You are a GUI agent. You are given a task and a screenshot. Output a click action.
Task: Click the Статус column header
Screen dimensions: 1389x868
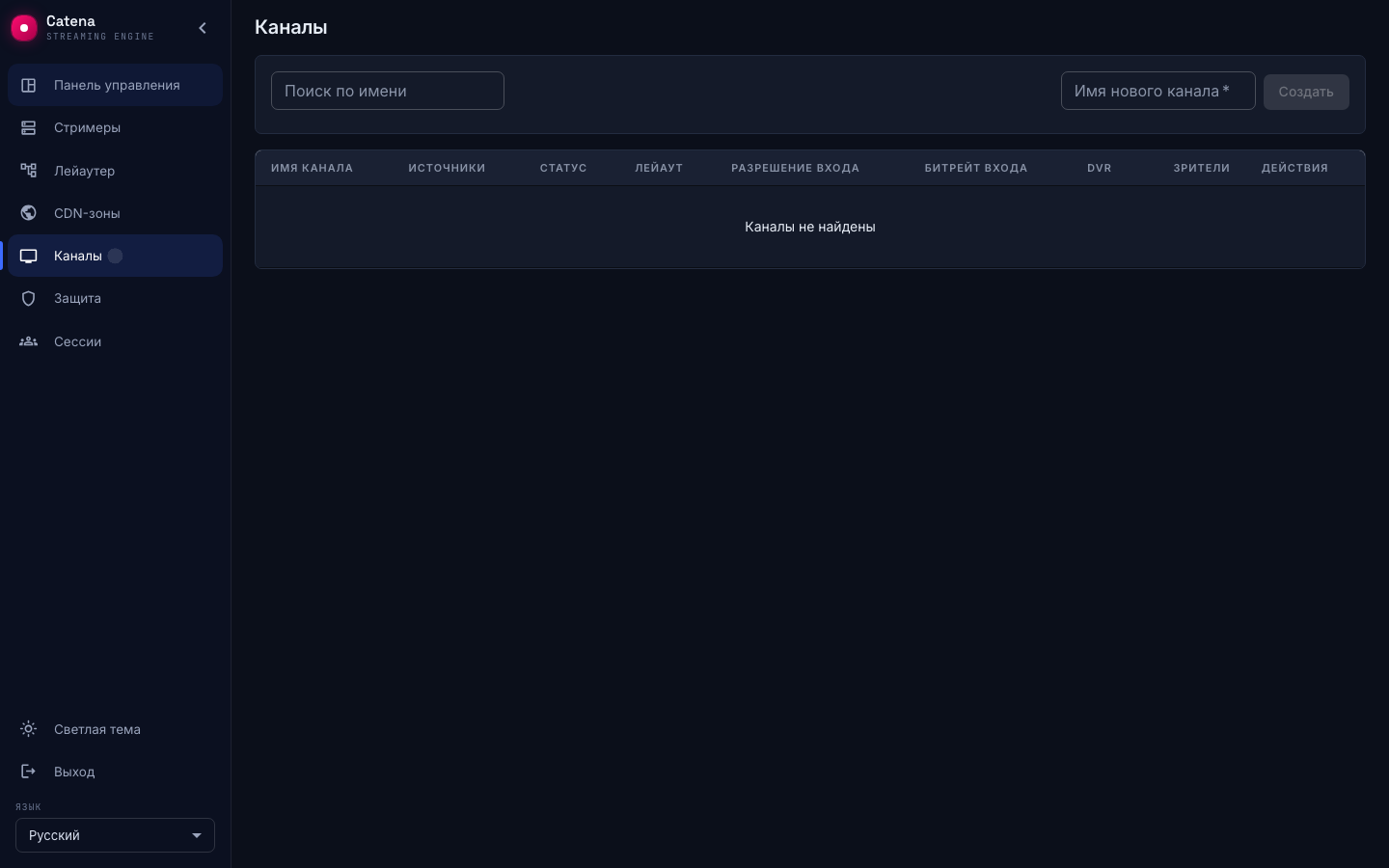pos(563,168)
